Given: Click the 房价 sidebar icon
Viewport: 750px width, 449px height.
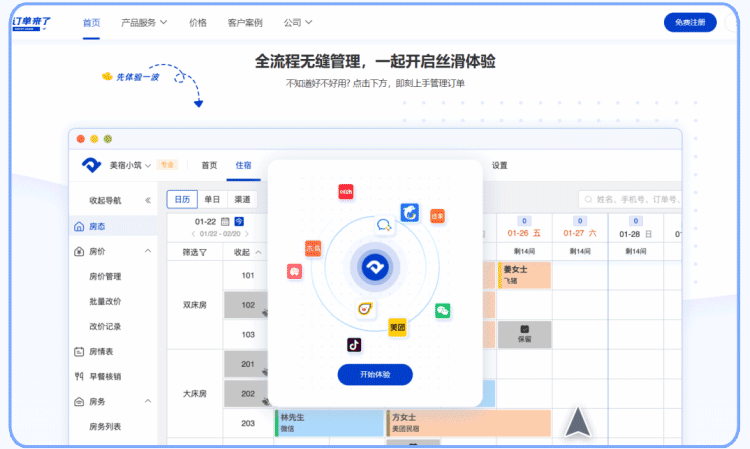Looking at the screenshot, I should [x=79, y=251].
